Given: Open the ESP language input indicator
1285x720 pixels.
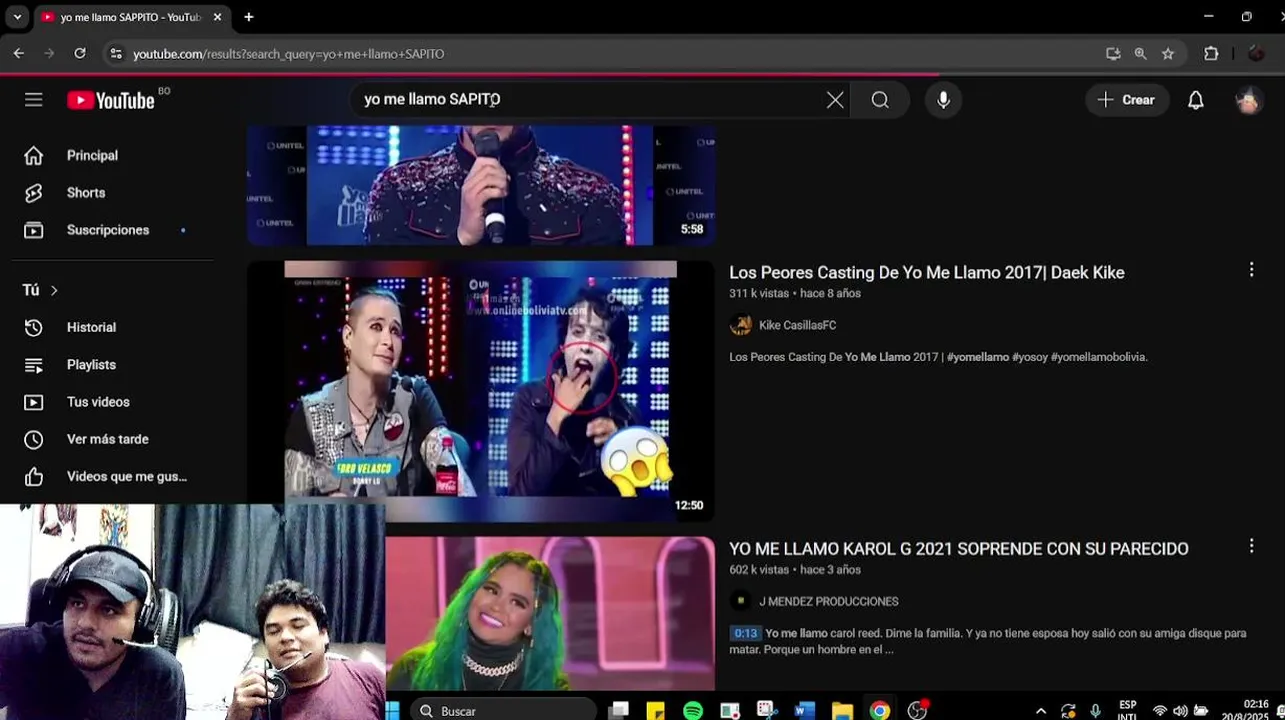Looking at the screenshot, I should [1127, 711].
